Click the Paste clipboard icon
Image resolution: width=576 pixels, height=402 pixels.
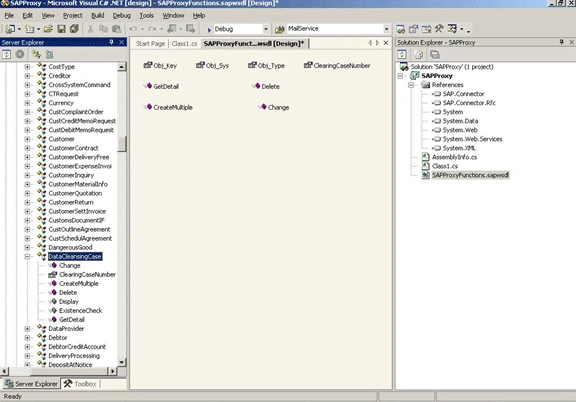(116, 29)
